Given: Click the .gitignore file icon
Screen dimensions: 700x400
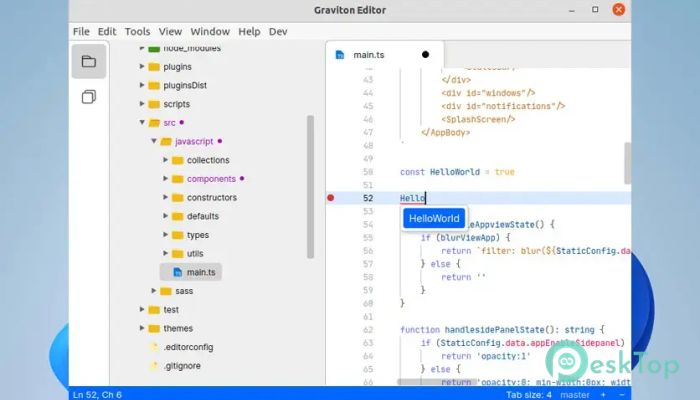Looking at the screenshot, I should pyautogui.click(x=154, y=366).
